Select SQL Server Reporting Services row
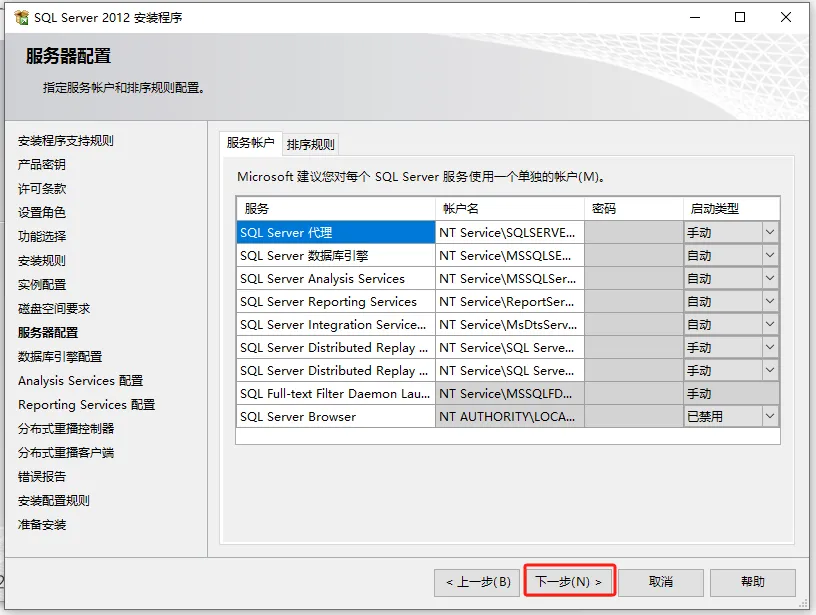This screenshot has width=816, height=615. tap(336, 301)
